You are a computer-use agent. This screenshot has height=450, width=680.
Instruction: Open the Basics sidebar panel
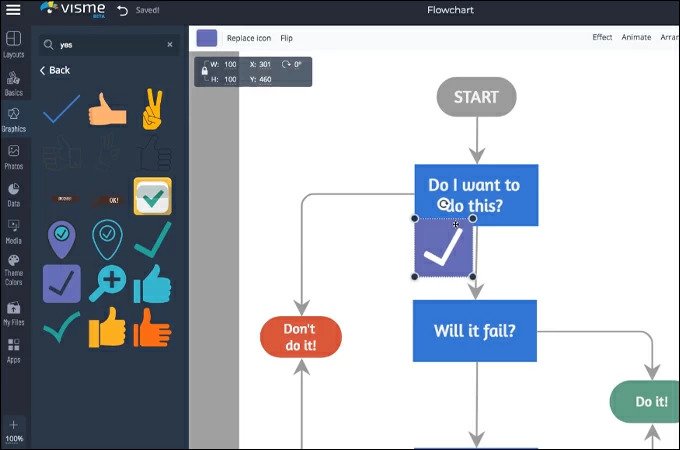point(14,82)
